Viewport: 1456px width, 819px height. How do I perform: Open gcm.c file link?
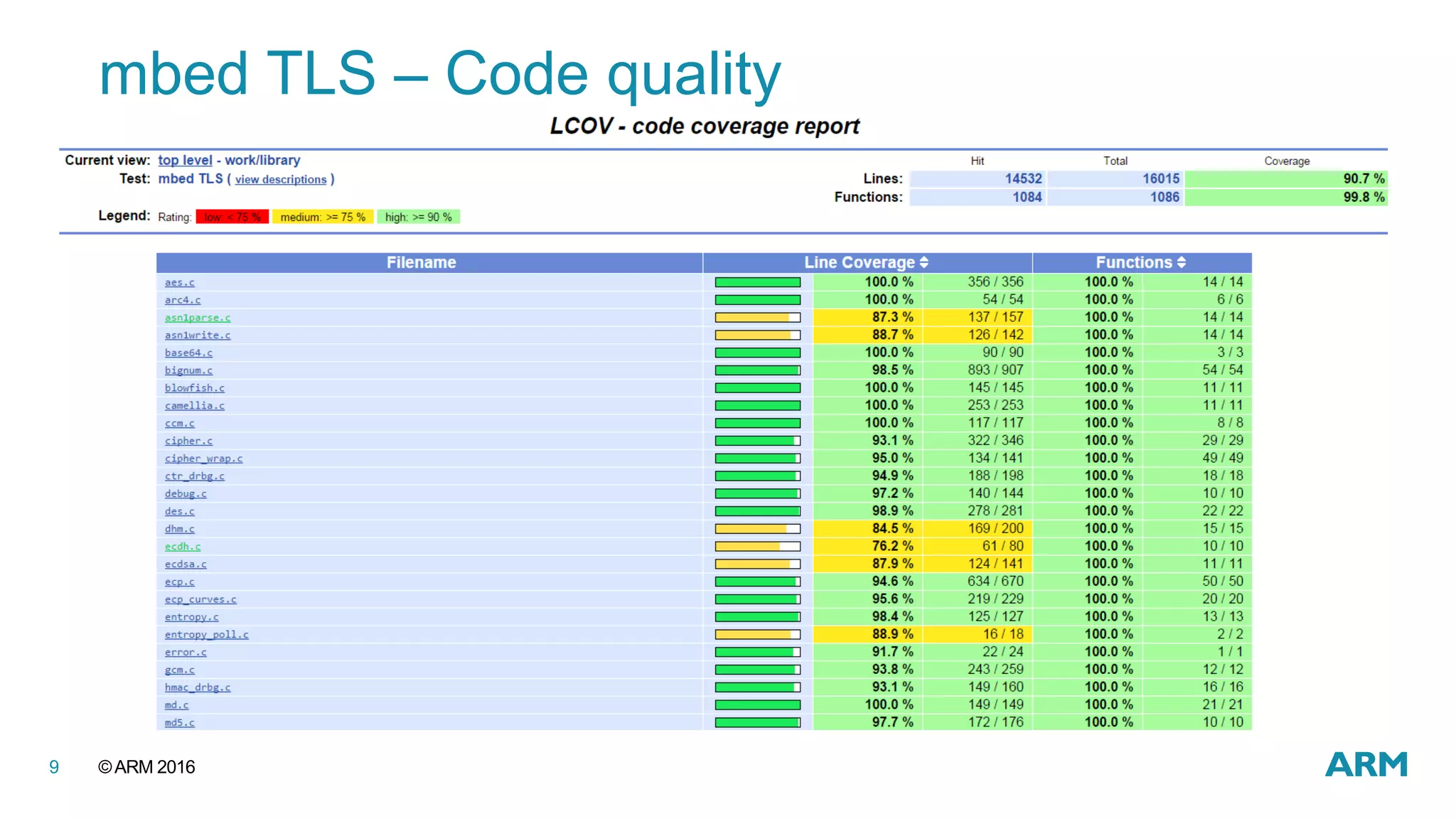[179, 670]
